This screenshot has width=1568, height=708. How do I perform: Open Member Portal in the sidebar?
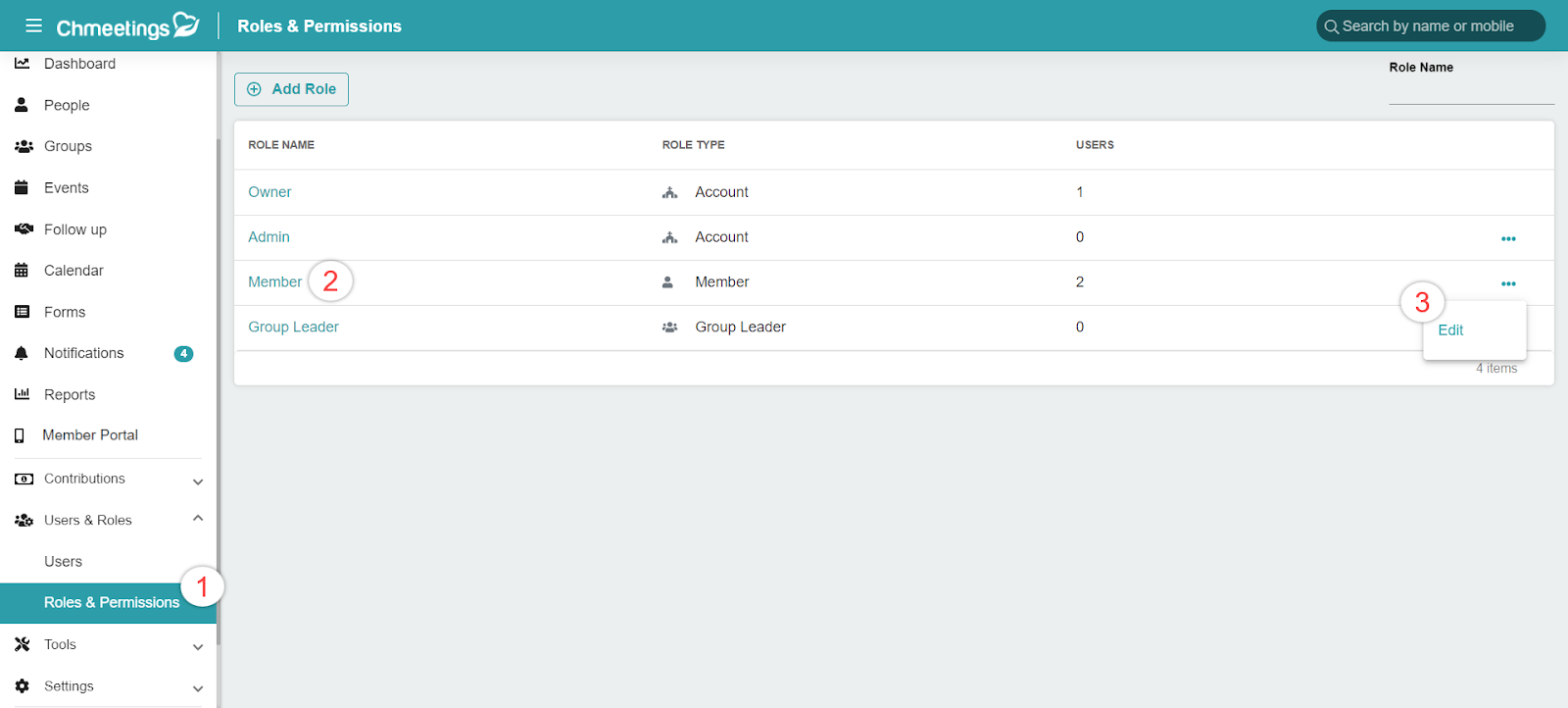[90, 435]
